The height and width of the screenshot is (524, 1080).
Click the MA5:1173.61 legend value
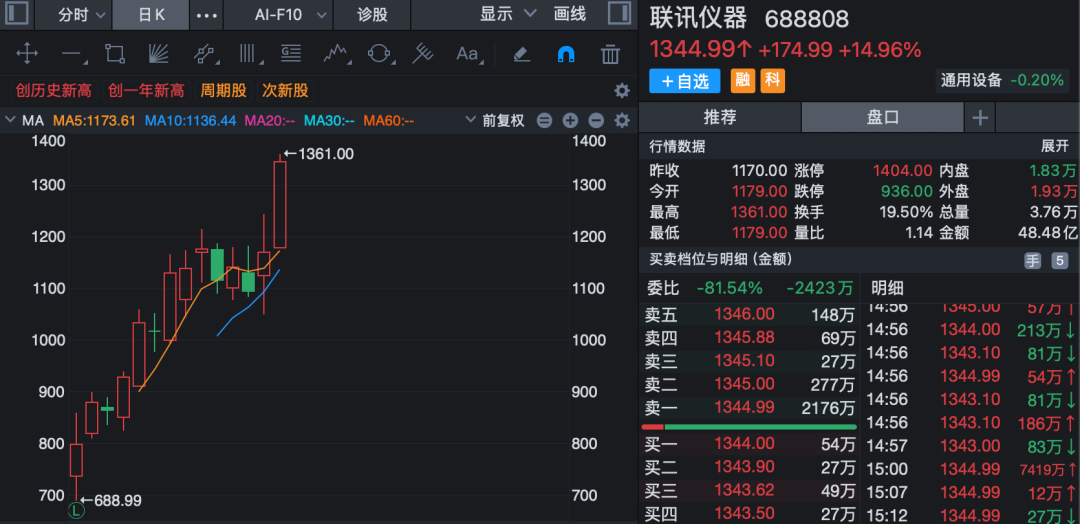pyautogui.click(x=94, y=120)
